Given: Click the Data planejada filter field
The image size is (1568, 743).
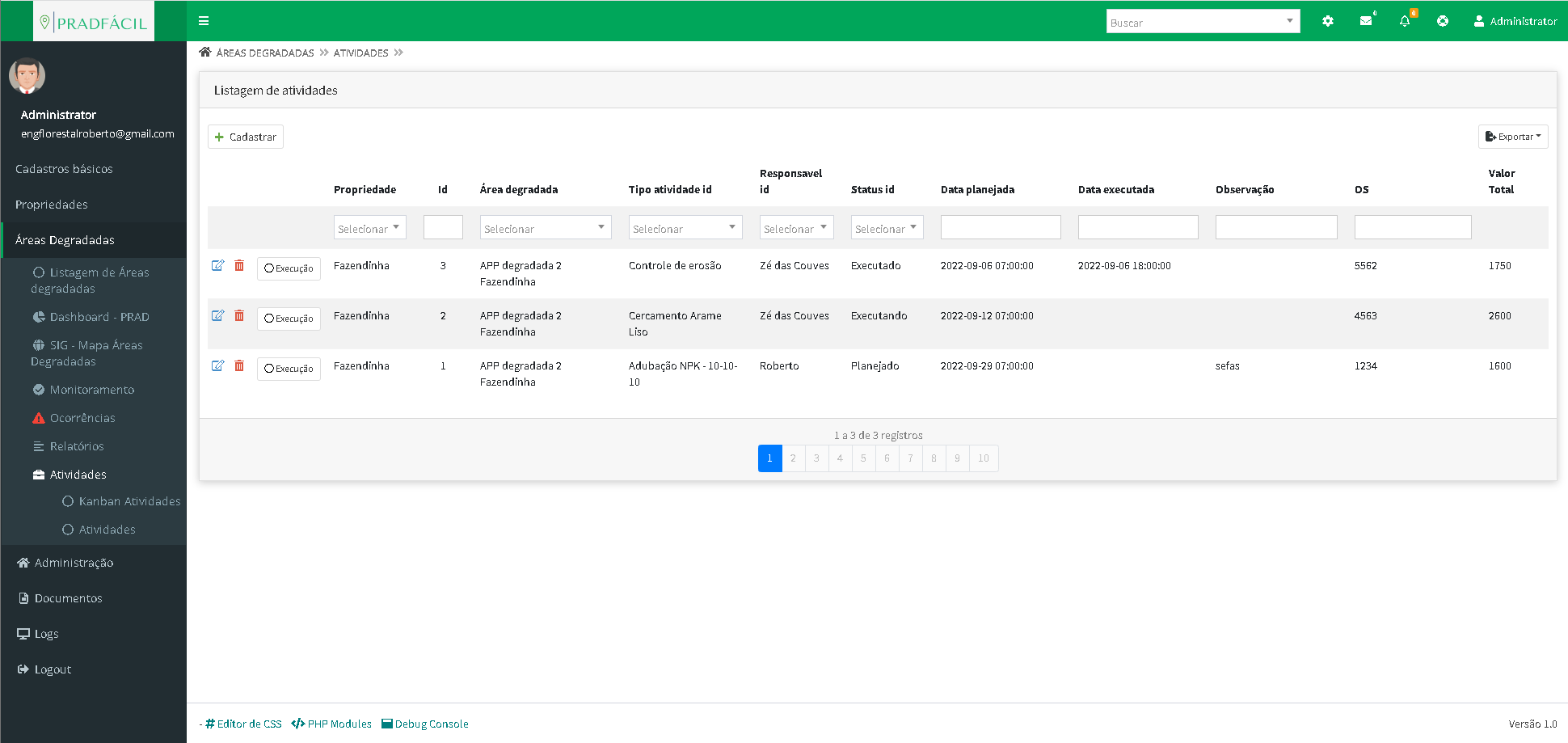Looking at the screenshot, I should [x=1000, y=228].
